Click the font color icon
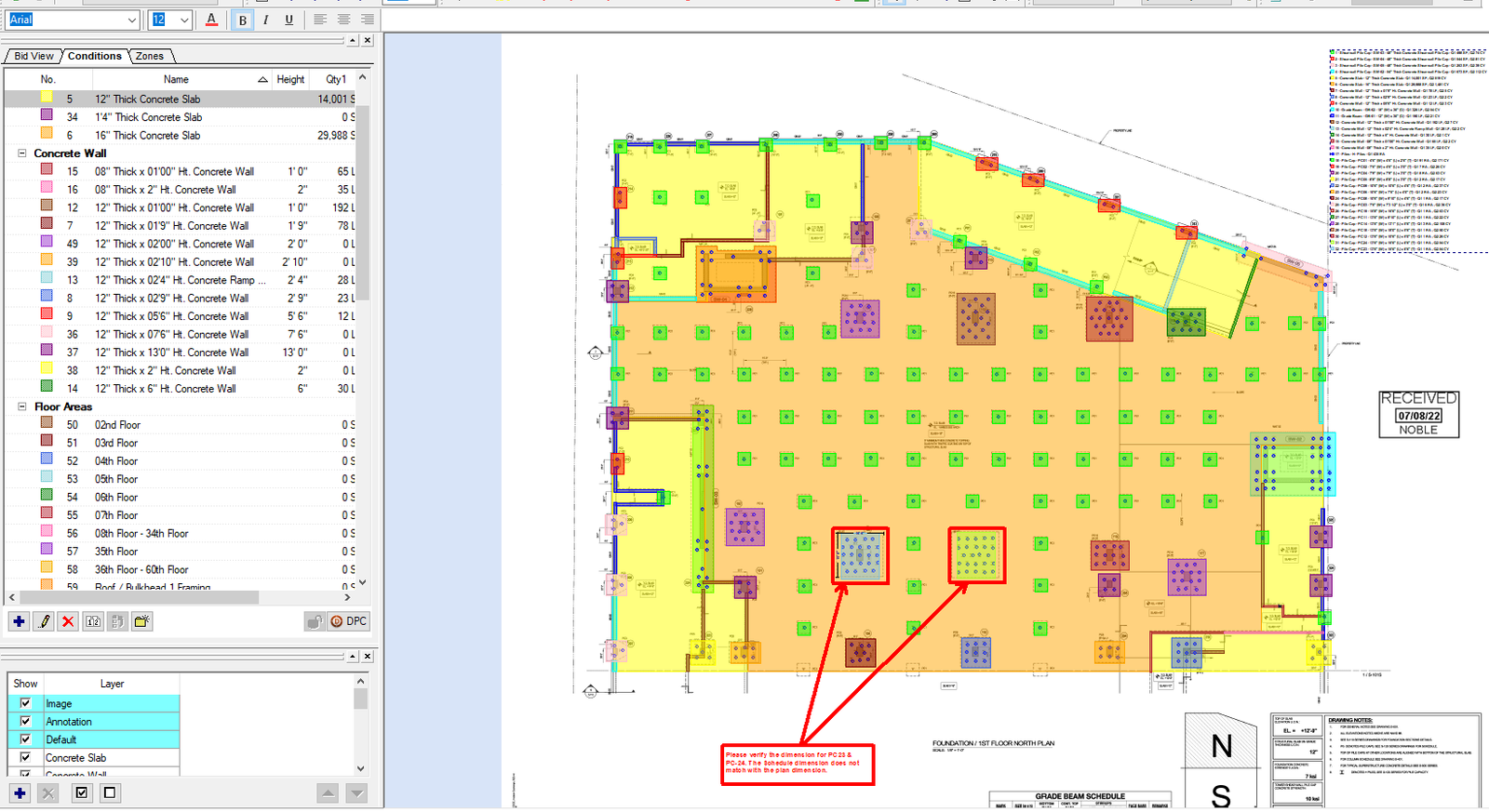This screenshot has width=1489, height=812. point(211,20)
